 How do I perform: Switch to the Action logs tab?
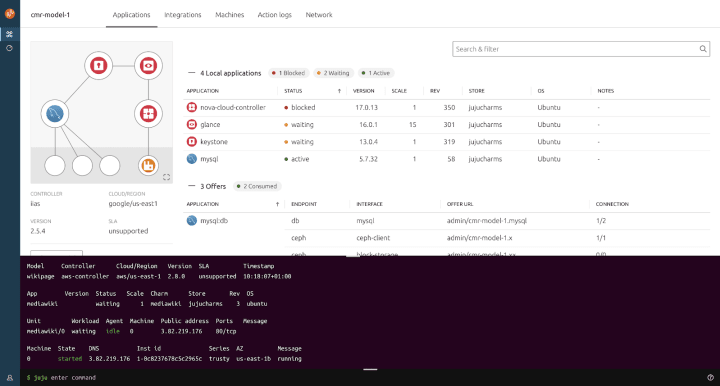click(x=275, y=15)
